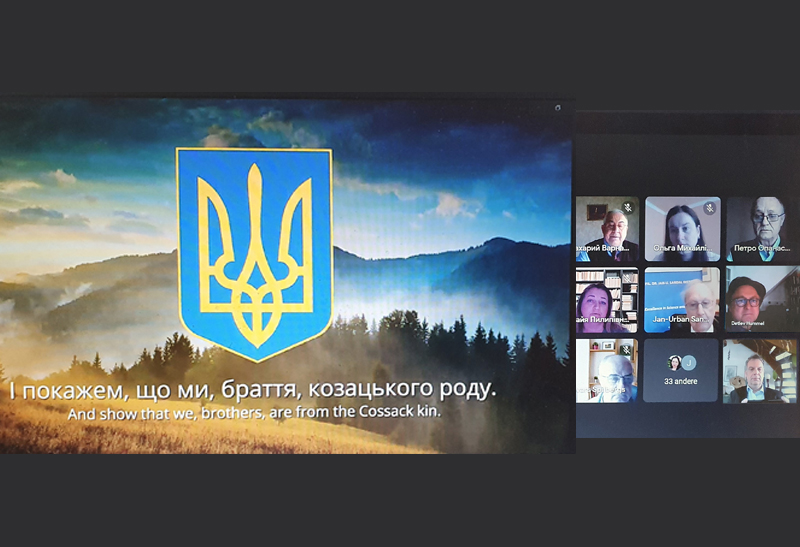Select the Spilbergs participant tile at bottom left
The height and width of the screenshot is (547, 800).
[x=607, y=371]
